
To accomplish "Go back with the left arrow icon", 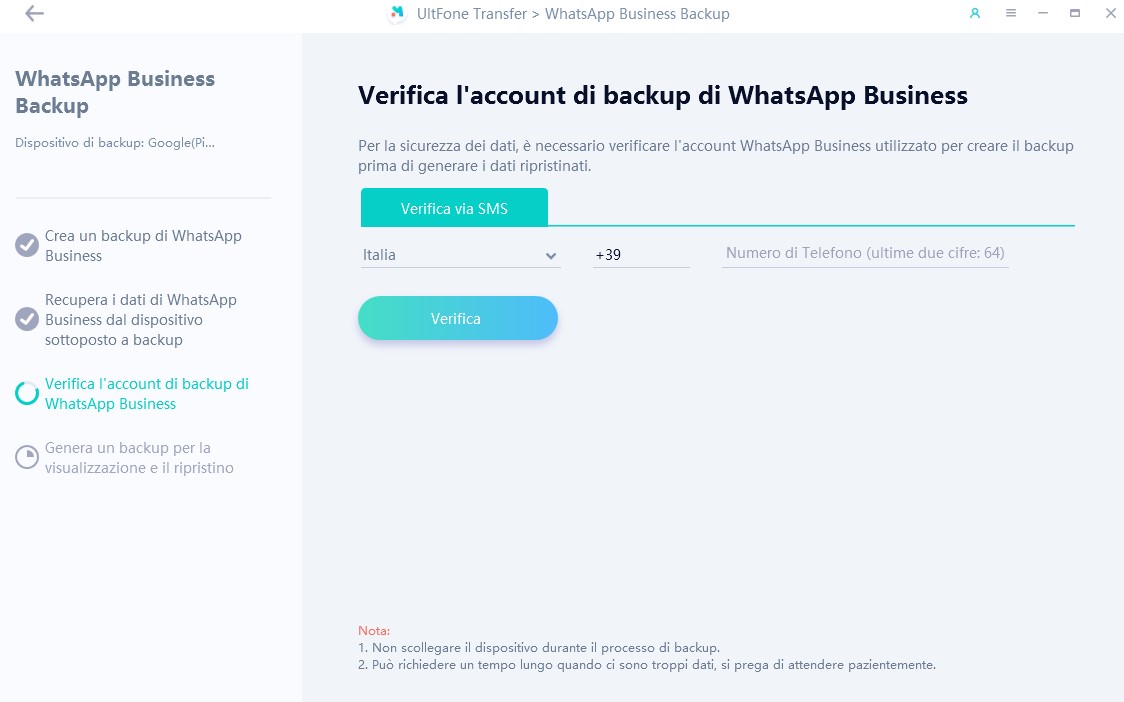I will [x=34, y=14].
